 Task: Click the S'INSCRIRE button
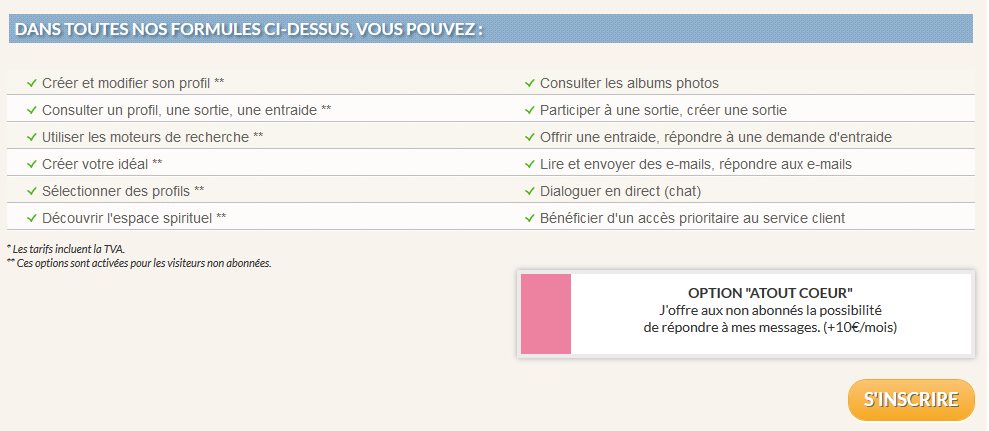pos(911,400)
